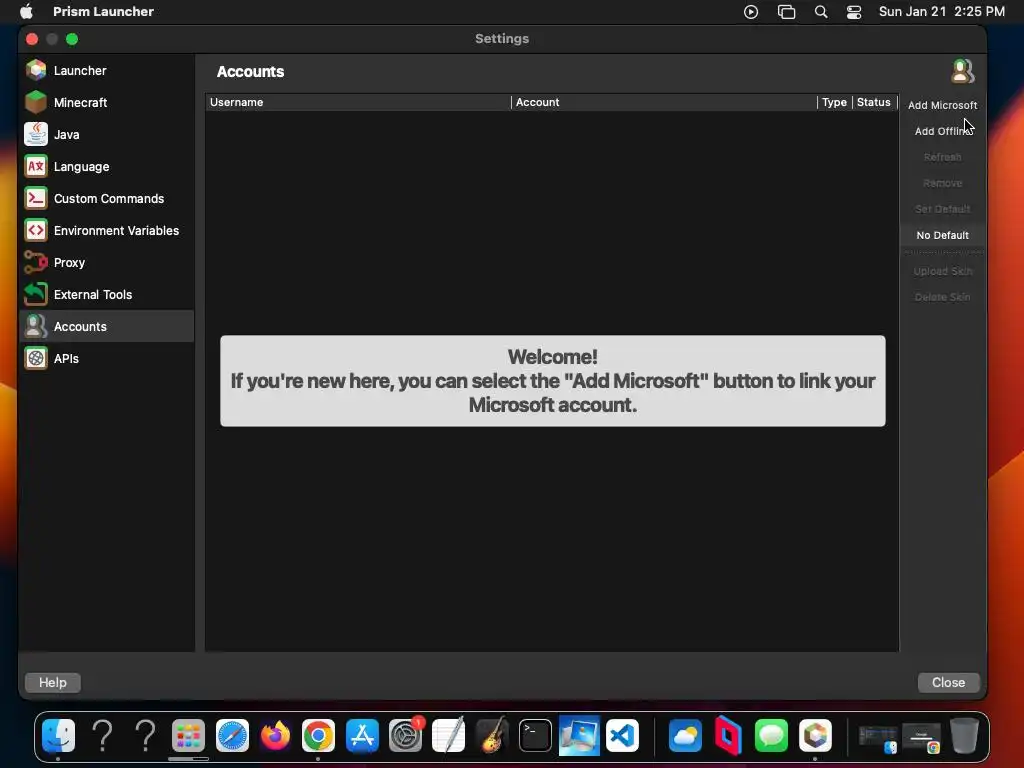This screenshot has width=1024, height=768.
Task: Open System Settings from the dock
Action: point(406,736)
